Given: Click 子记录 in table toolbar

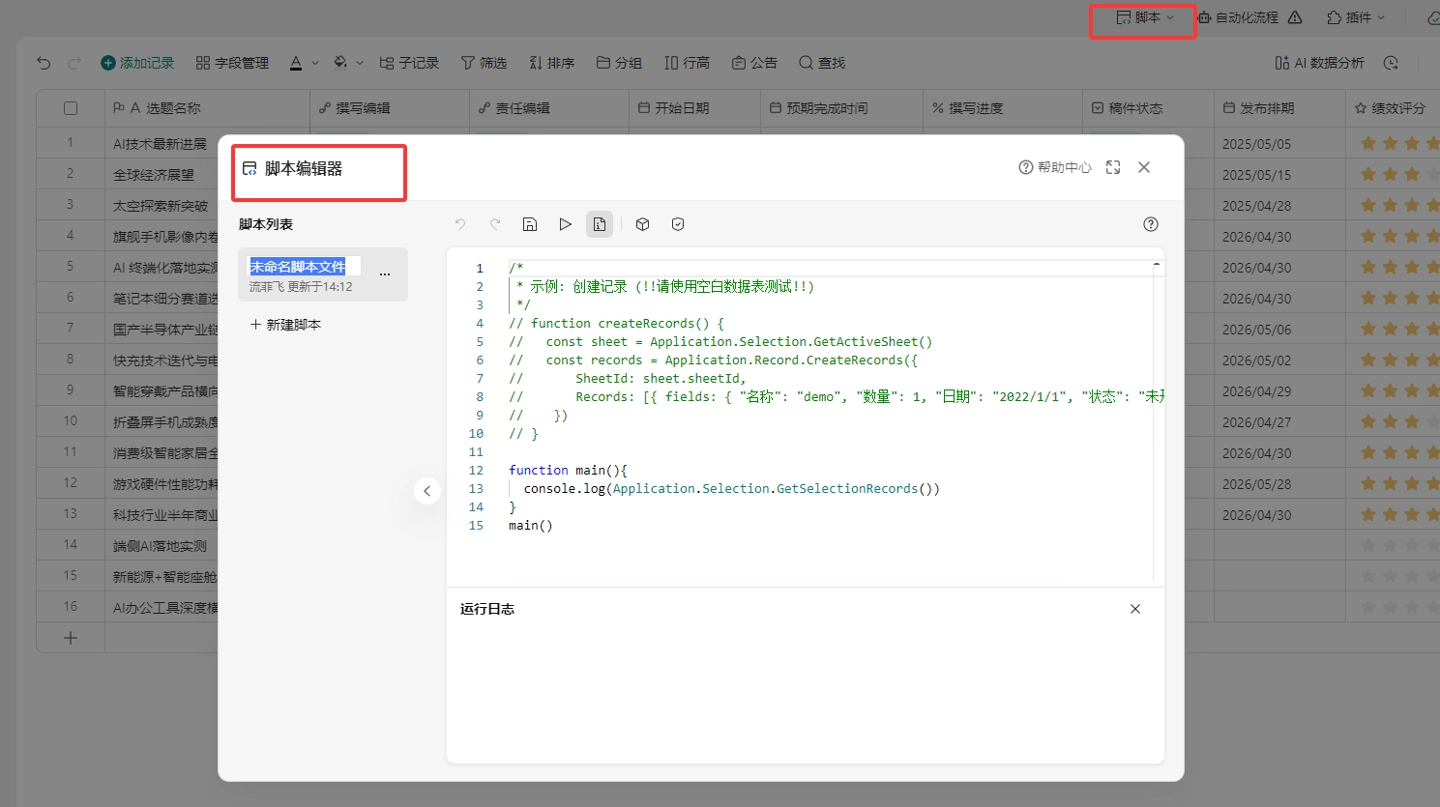Looking at the screenshot, I should 410,63.
